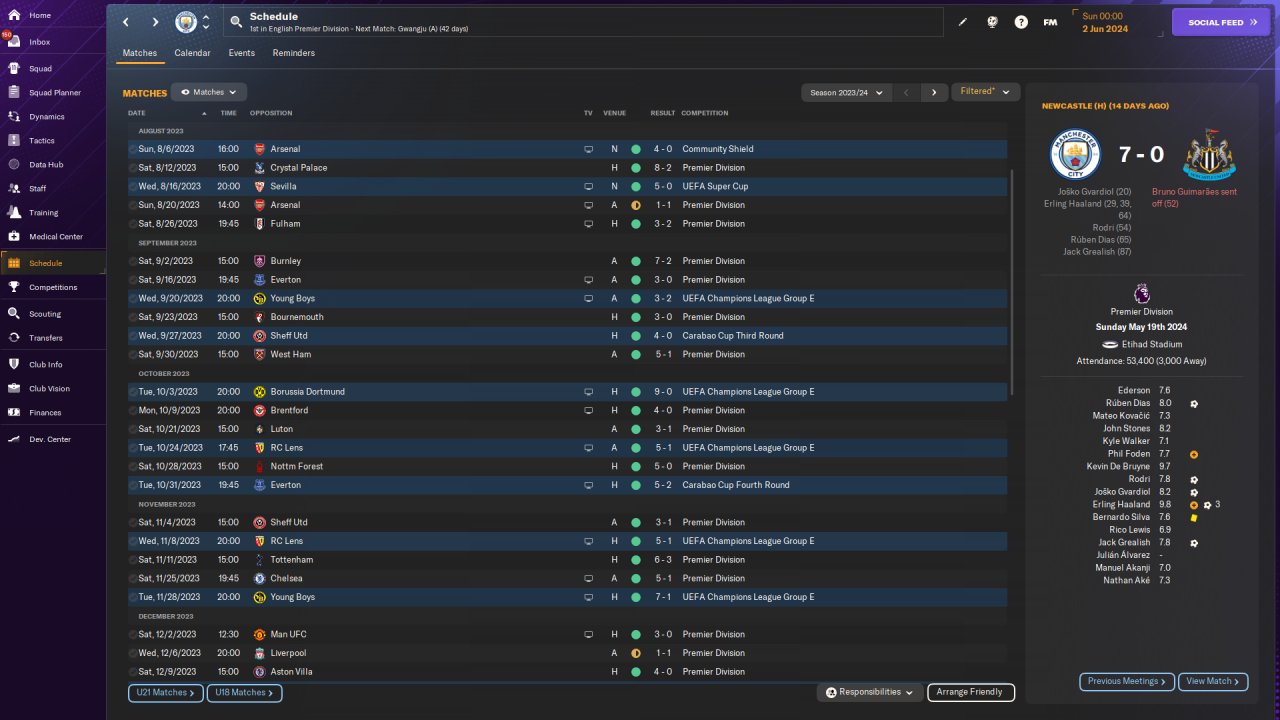Click the forward navigation arrow

pyautogui.click(x=155, y=22)
